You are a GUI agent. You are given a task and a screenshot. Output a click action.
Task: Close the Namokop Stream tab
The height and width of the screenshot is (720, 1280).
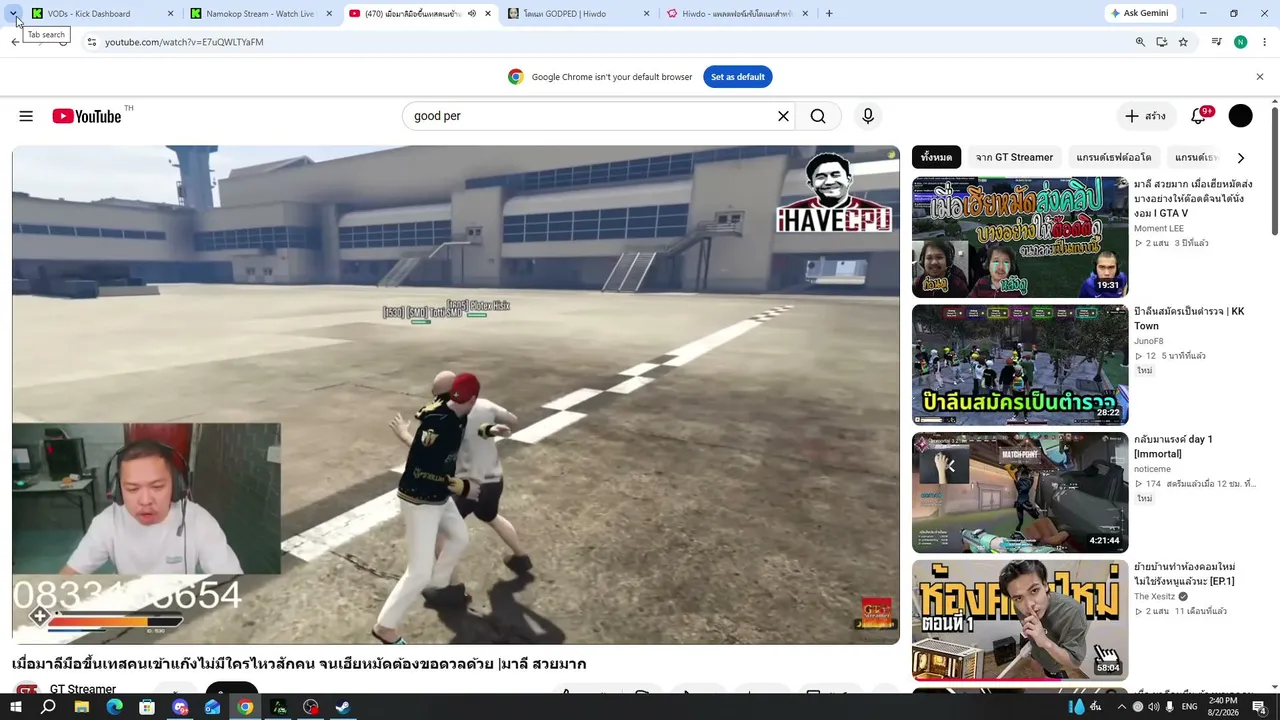329,13
